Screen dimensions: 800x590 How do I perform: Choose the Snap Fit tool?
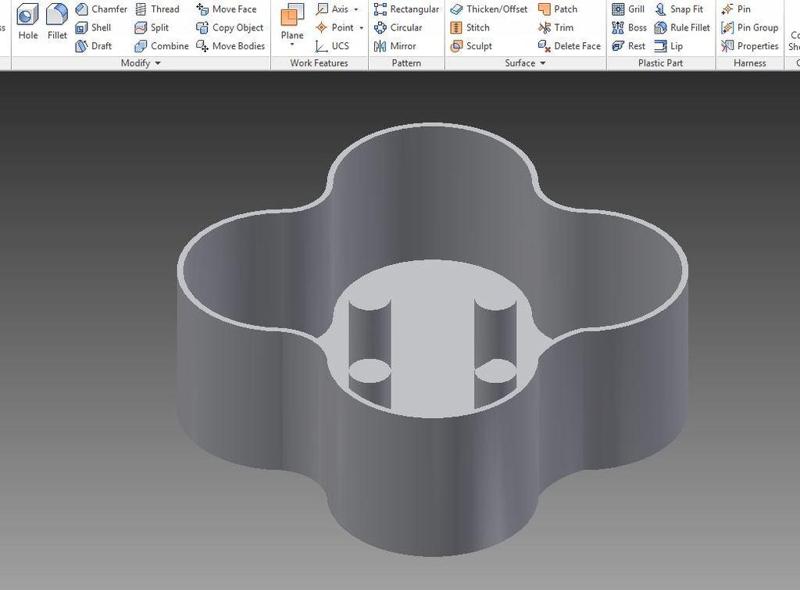point(679,9)
